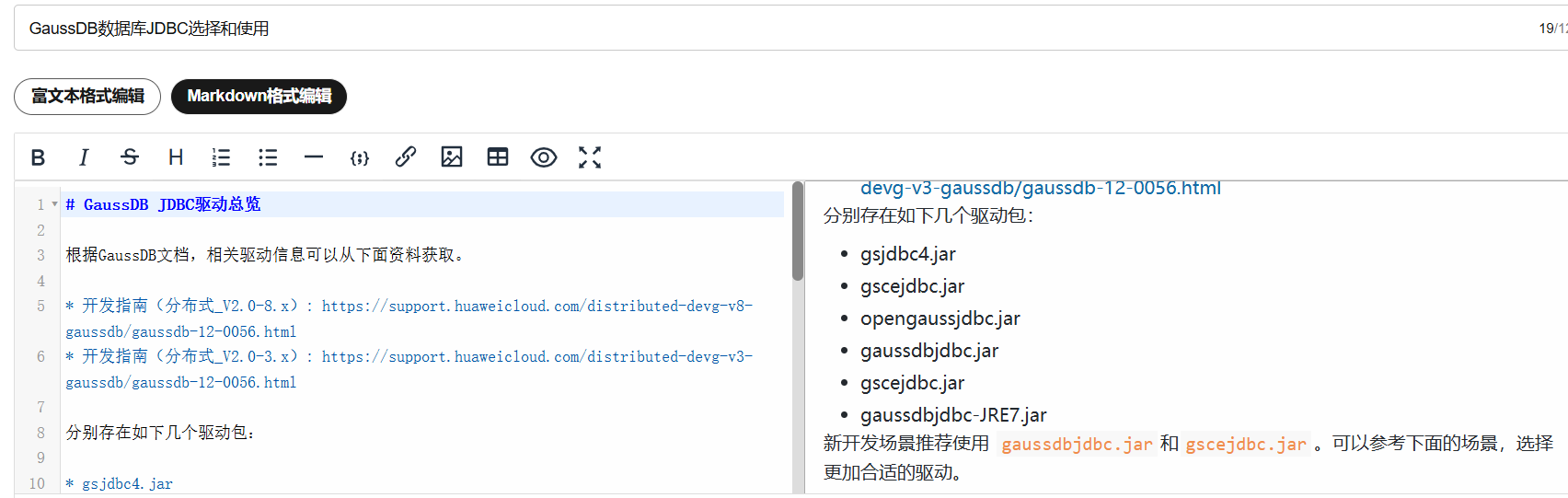Click the editor vertical scrollbar
The image size is (1568, 498).
798,232
